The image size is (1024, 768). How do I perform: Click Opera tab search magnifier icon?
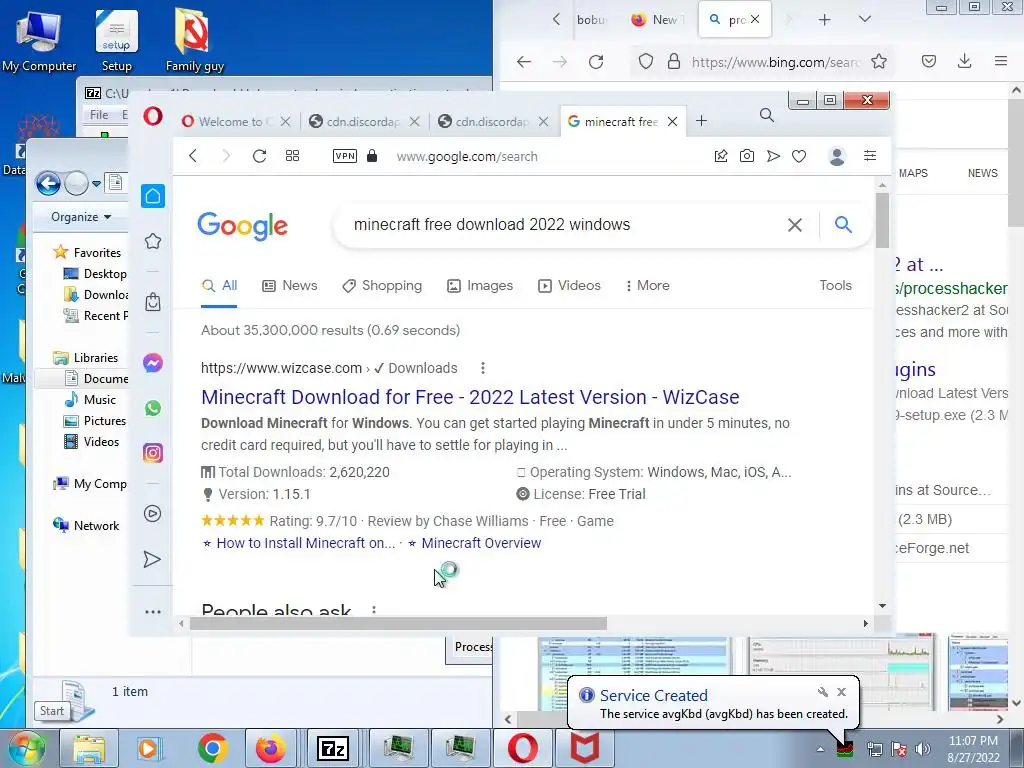767,116
